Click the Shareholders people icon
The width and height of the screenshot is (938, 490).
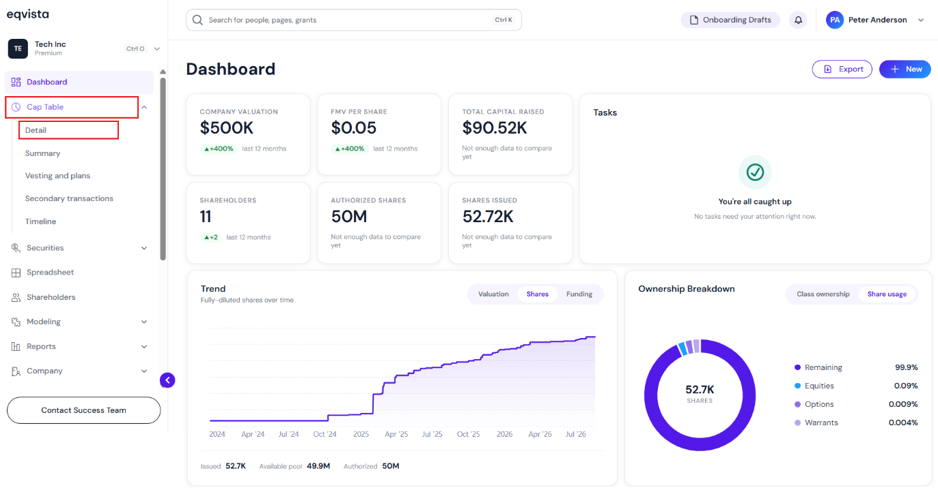pyautogui.click(x=16, y=297)
